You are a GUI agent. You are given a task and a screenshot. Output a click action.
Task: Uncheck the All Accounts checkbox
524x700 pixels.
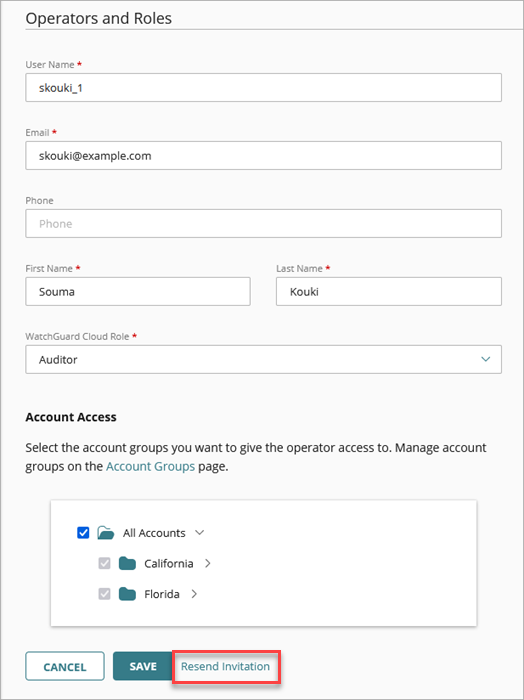pyautogui.click(x=83, y=533)
